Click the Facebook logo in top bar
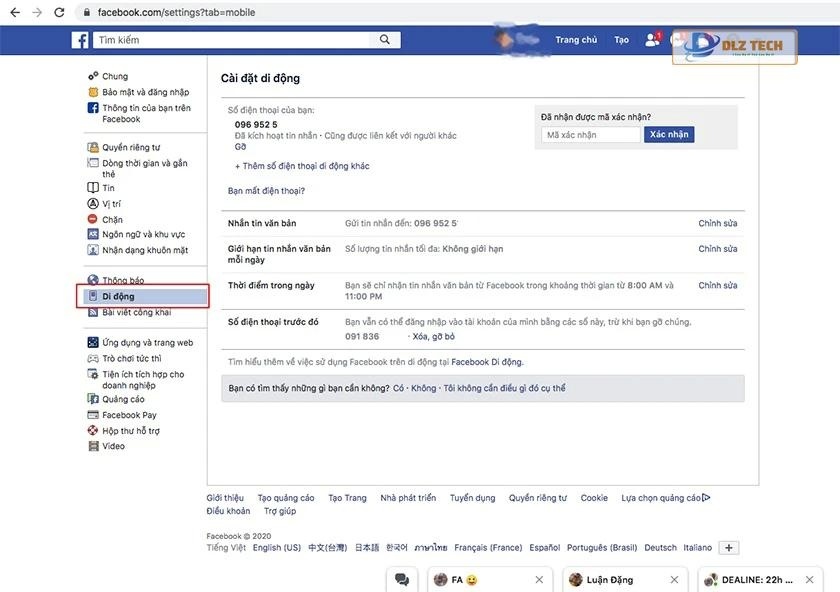The width and height of the screenshot is (840, 592). 78,39
